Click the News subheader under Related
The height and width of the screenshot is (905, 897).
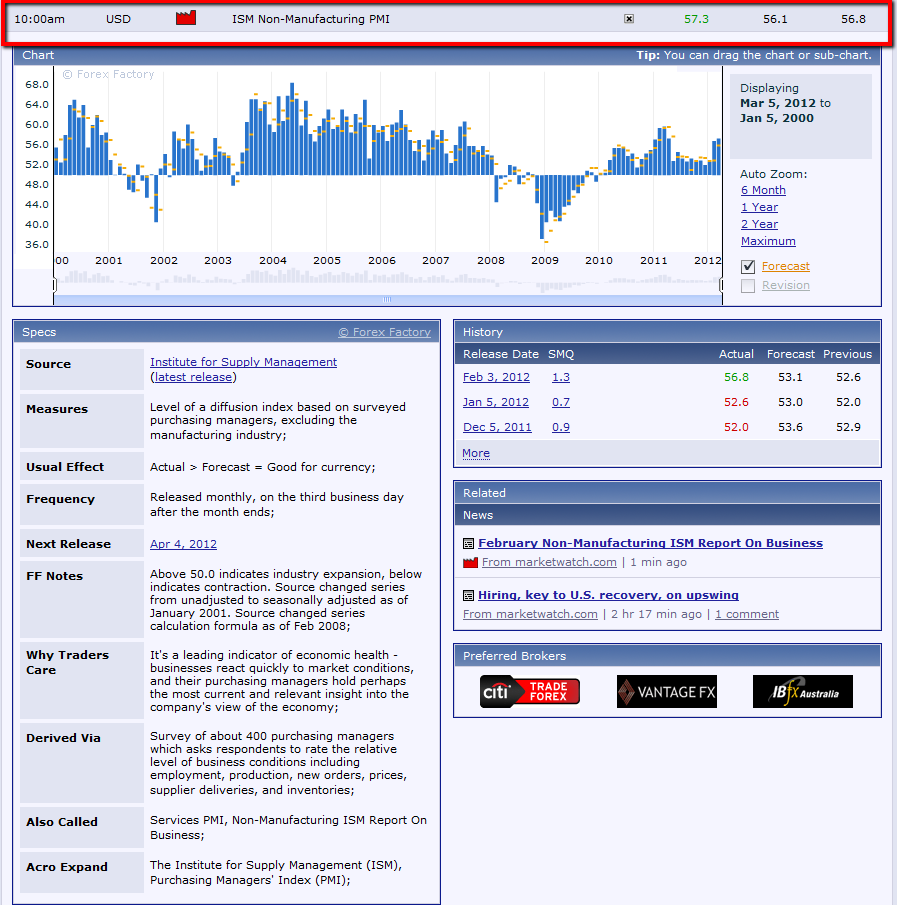(x=667, y=515)
